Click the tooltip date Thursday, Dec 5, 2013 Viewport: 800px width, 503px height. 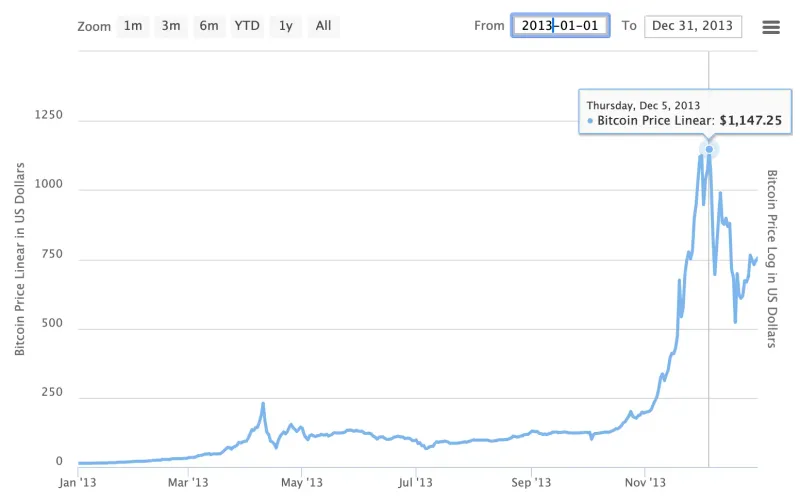[643, 106]
